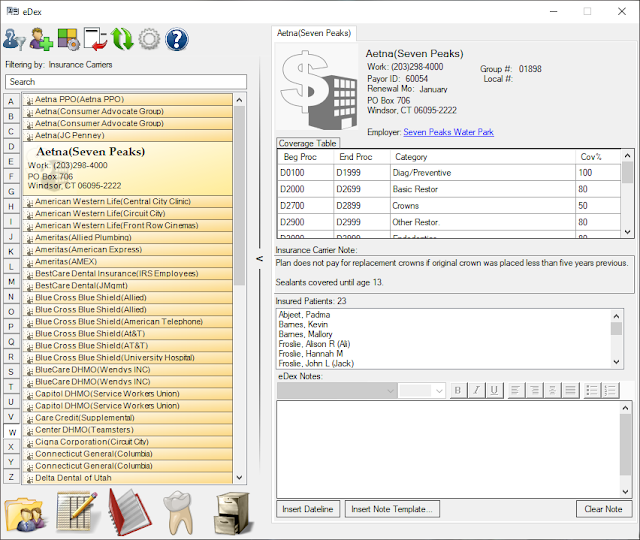Select Cigna Corporation(Circuit City) carrier
The height and width of the screenshot is (540, 640).
[128, 442]
